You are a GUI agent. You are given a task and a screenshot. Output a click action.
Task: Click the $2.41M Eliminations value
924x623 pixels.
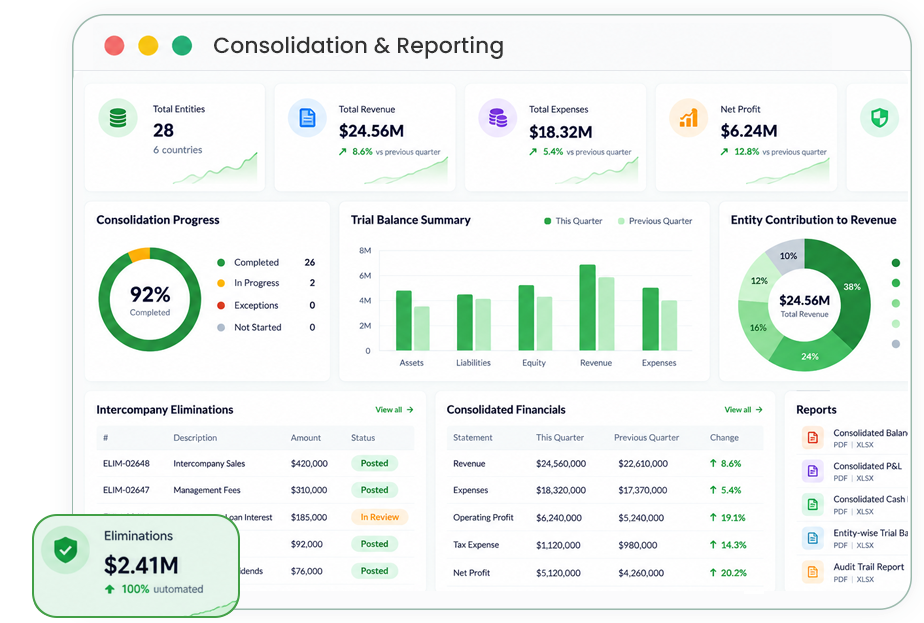[141, 565]
